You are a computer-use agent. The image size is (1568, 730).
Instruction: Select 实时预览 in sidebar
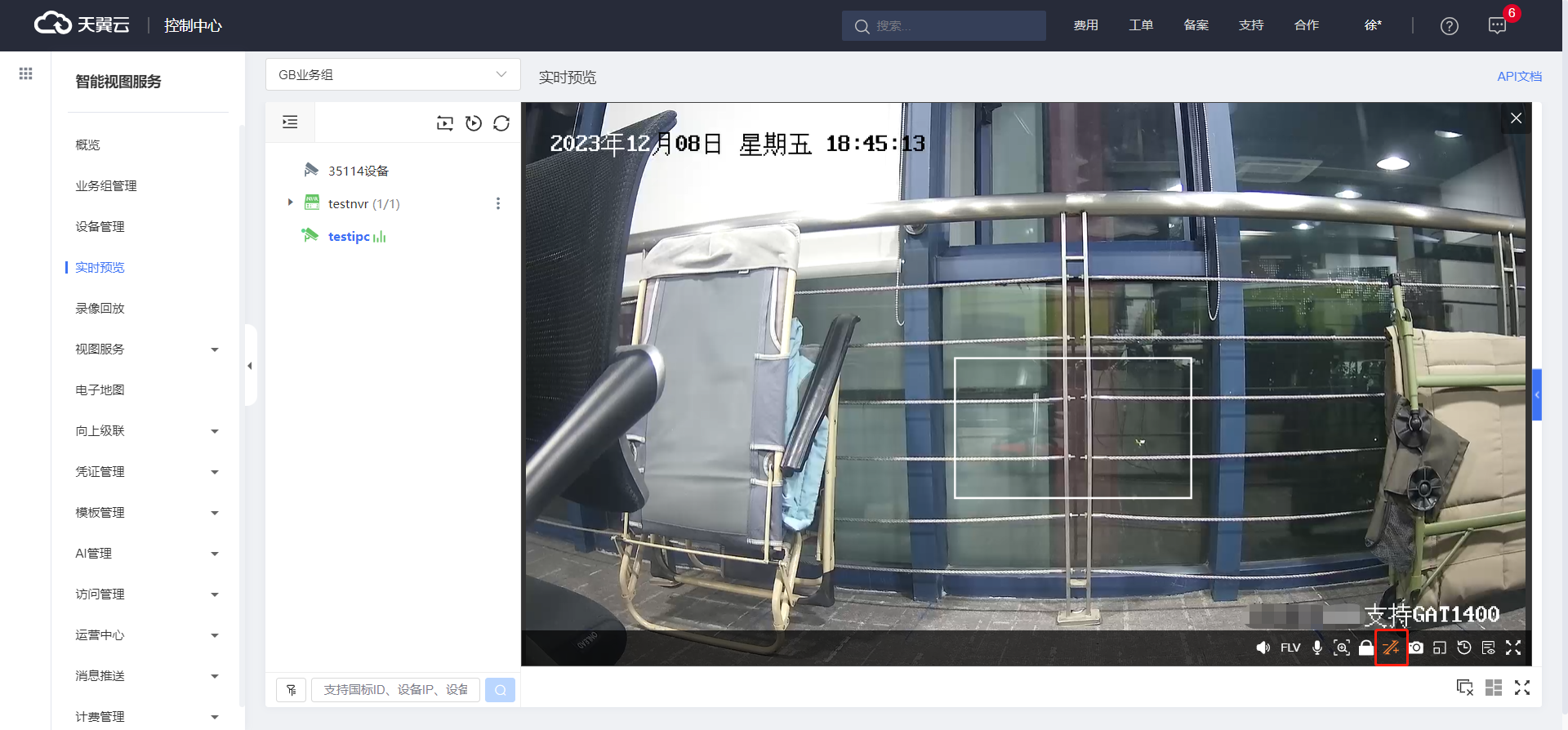tap(100, 267)
